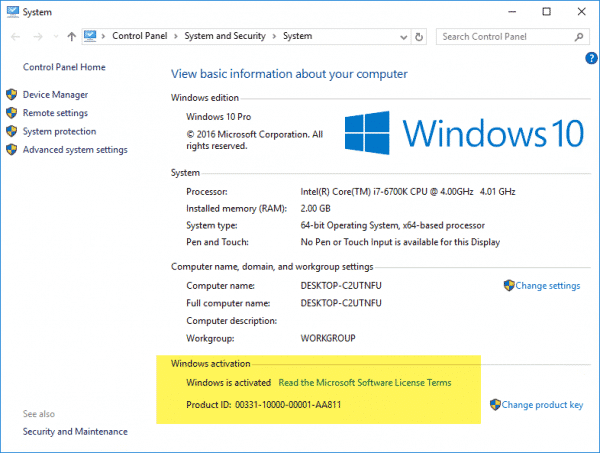The width and height of the screenshot is (600, 453).
Task: Click the shield icon beside Advanced system settings
Action: tap(11, 149)
